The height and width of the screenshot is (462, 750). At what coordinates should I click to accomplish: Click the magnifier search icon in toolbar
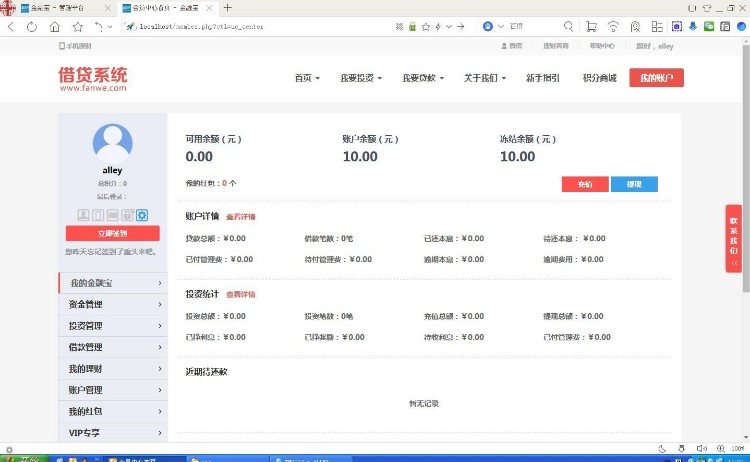point(568,26)
